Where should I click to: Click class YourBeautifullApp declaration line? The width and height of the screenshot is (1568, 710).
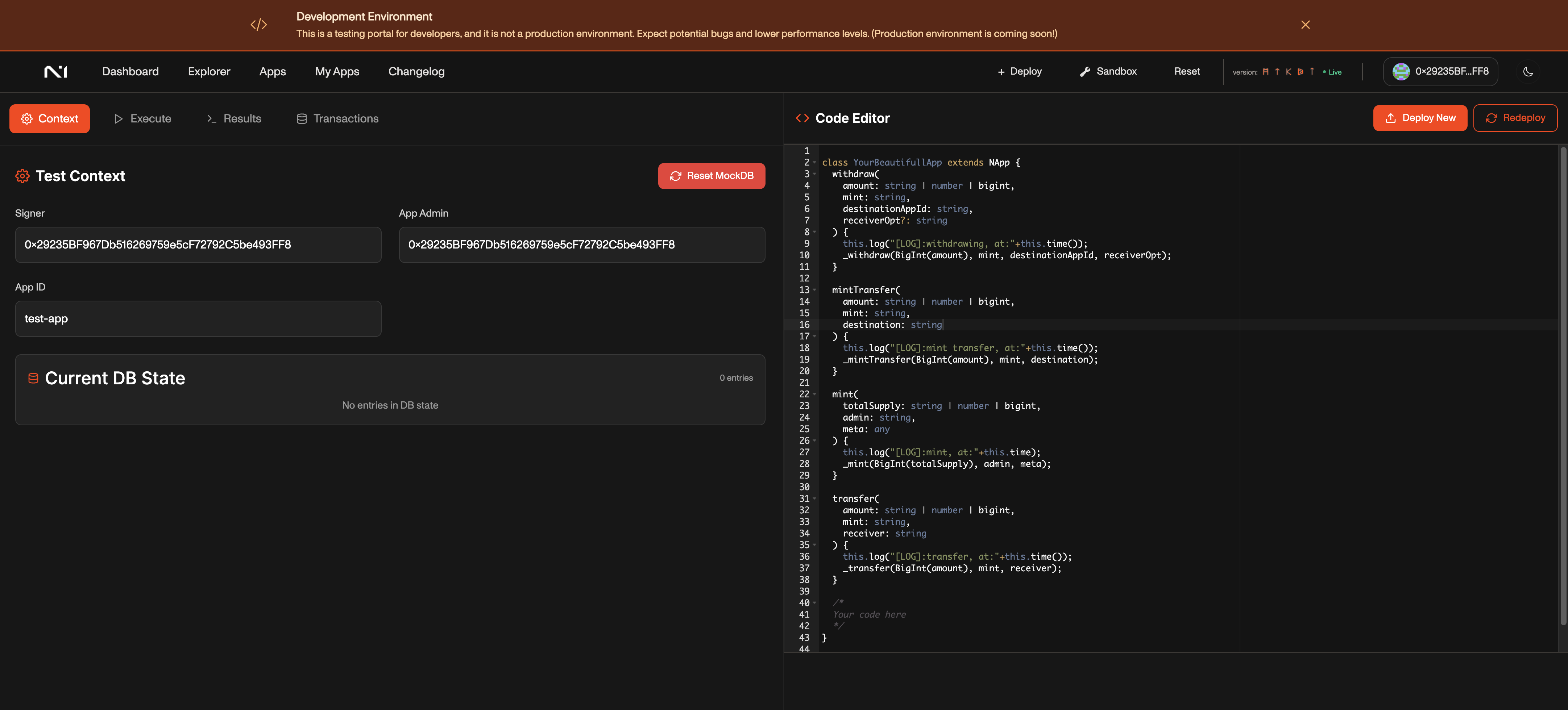921,162
